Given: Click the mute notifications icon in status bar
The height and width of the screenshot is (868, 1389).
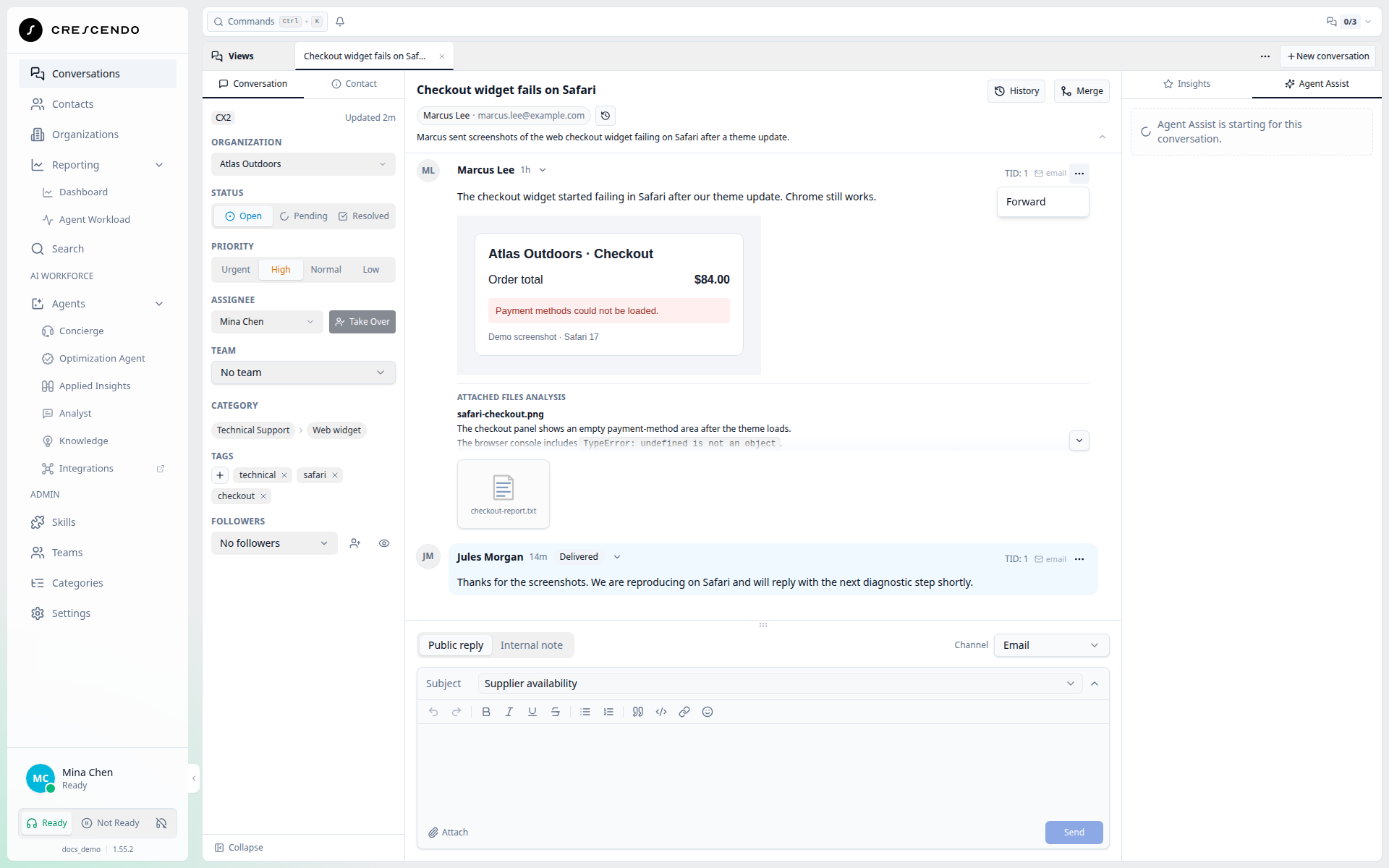Looking at the screenshot, I should (161, 823).
